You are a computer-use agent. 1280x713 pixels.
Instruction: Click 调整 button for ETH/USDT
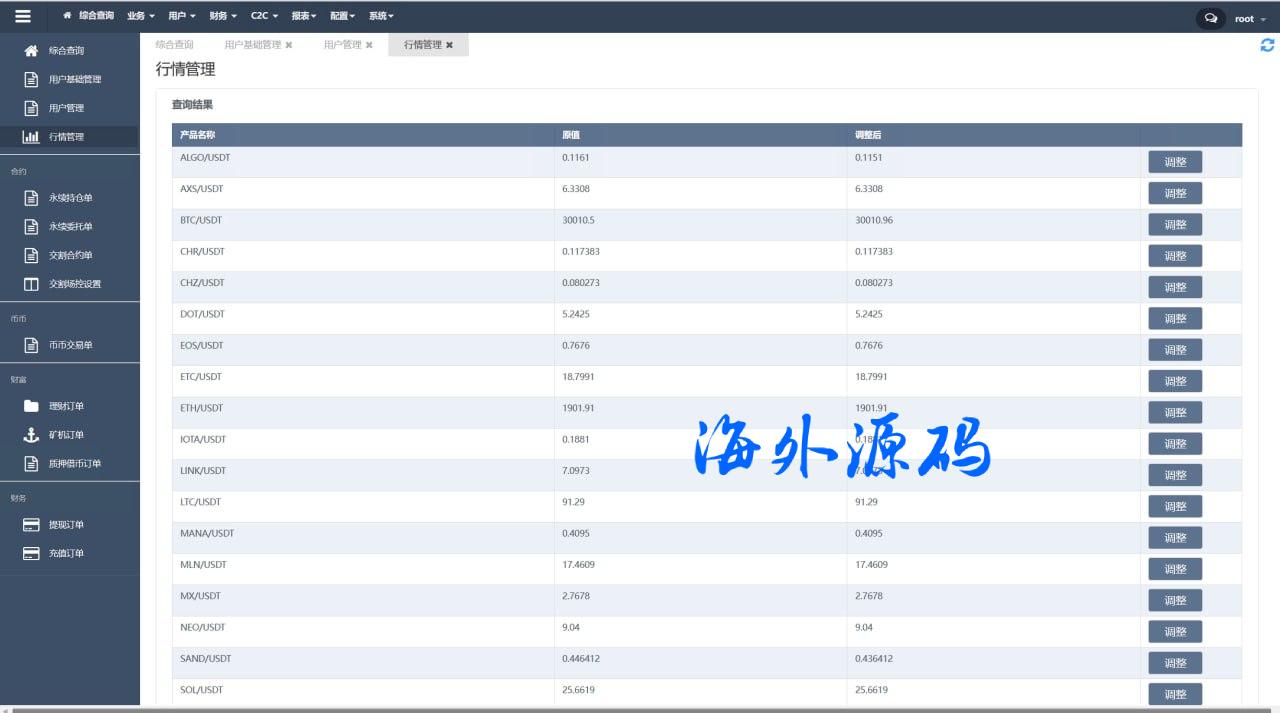[1175, 413]
